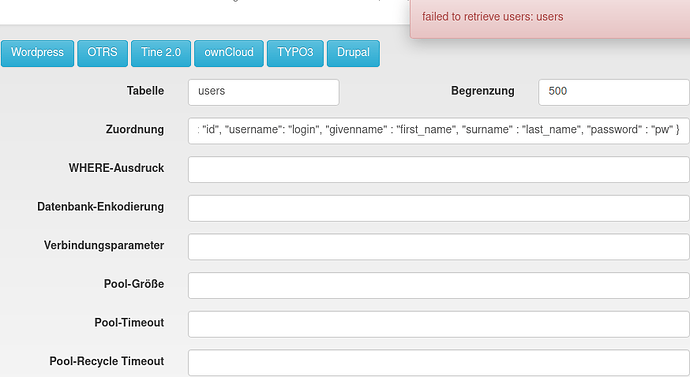
Task: Select the Datenbank-Enkodierung label
Action: click(x=100, y=207)
